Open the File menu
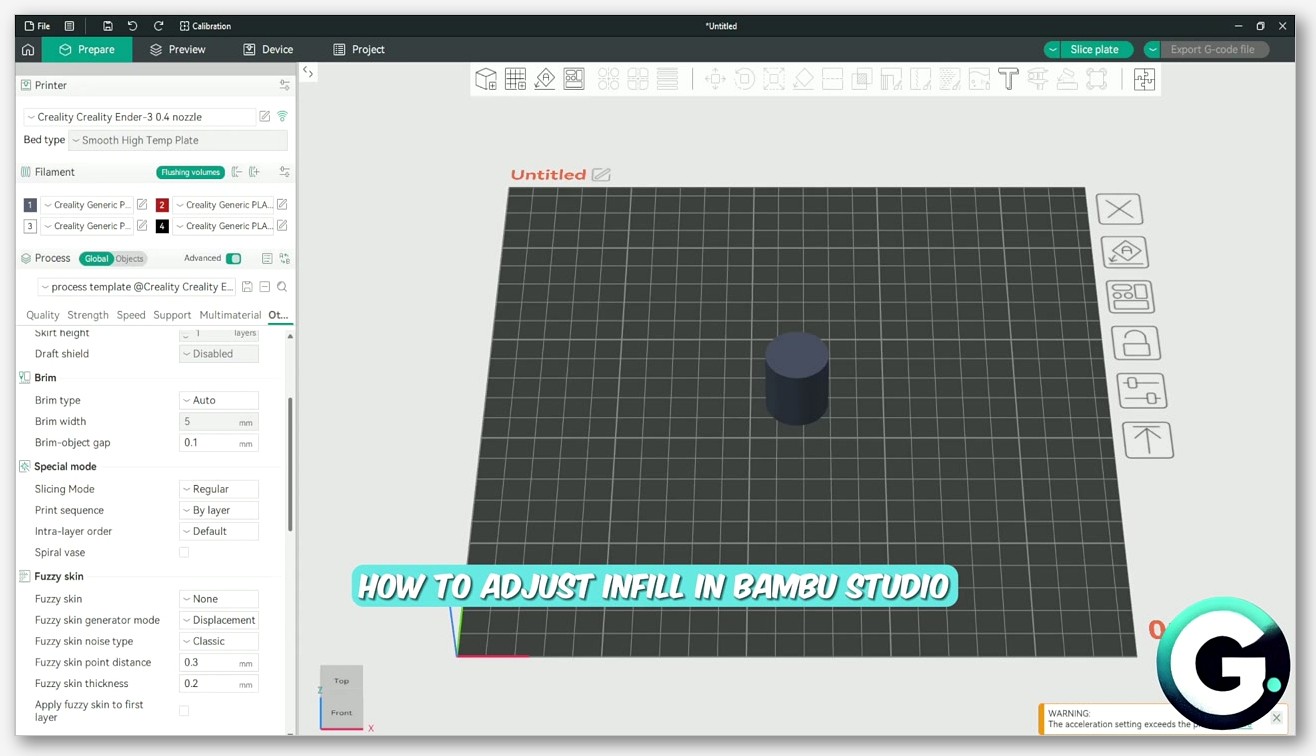Screen dimensions: 1316x756 (37, 26)
